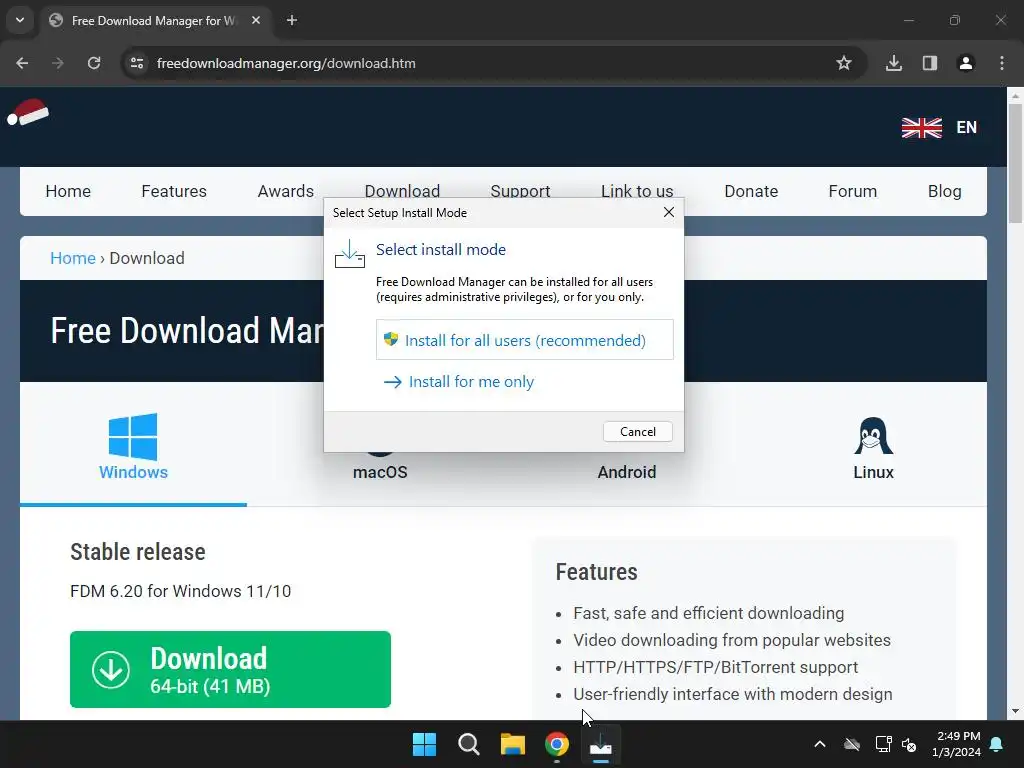Reload the current page
This screenshot has width=1024, height=768.
point(94,63)
